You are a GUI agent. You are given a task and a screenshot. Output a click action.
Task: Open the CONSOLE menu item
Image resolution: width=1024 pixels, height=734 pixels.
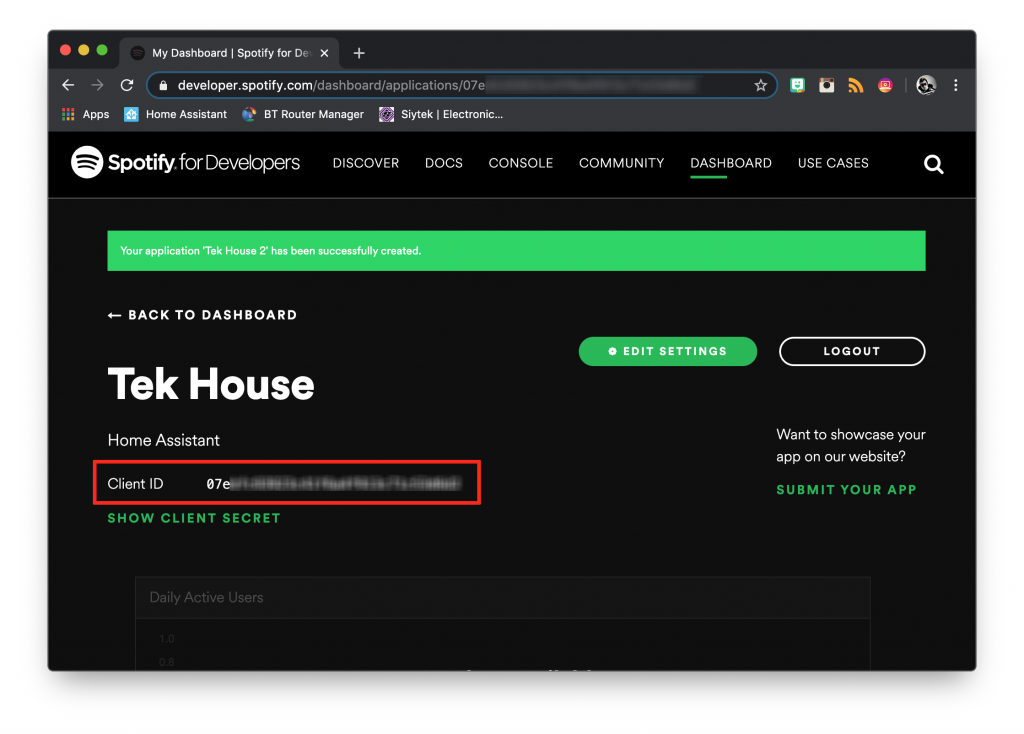(520, 163)
